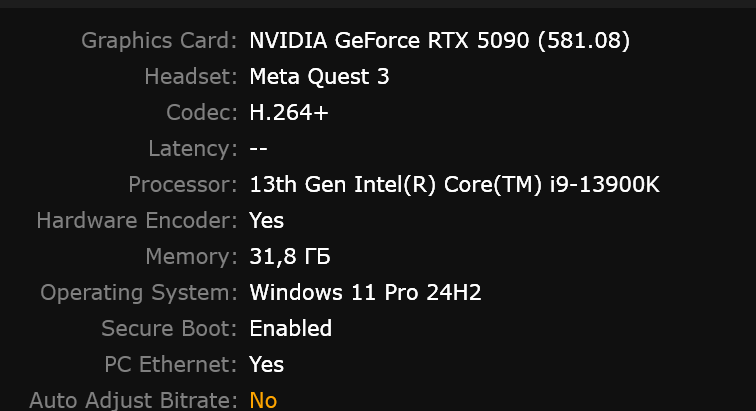
Task: Click the Codec label
Action: point(202,112)
